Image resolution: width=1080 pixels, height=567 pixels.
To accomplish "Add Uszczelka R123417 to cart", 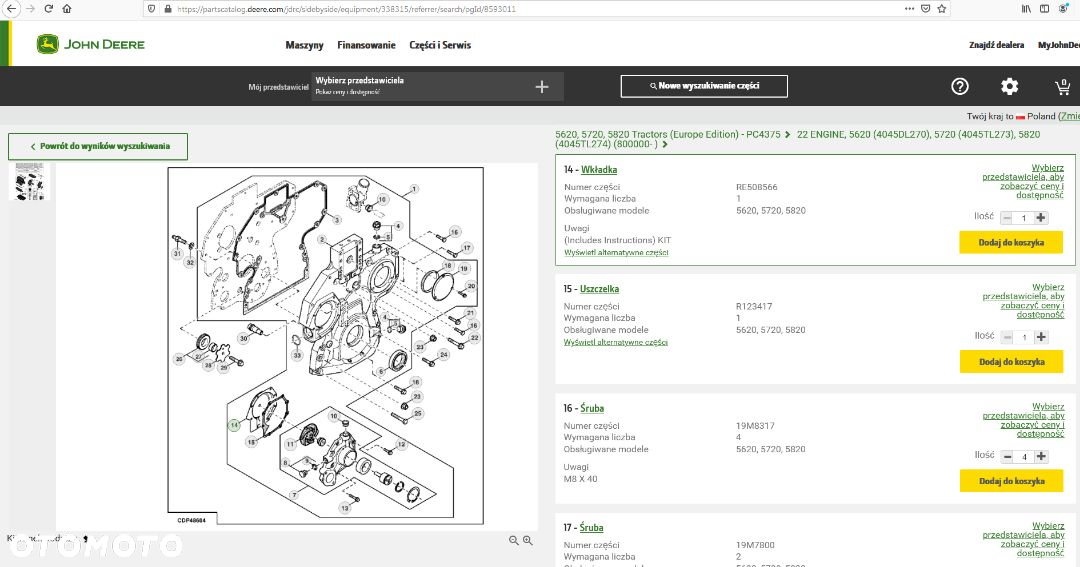I will 1012,362.
